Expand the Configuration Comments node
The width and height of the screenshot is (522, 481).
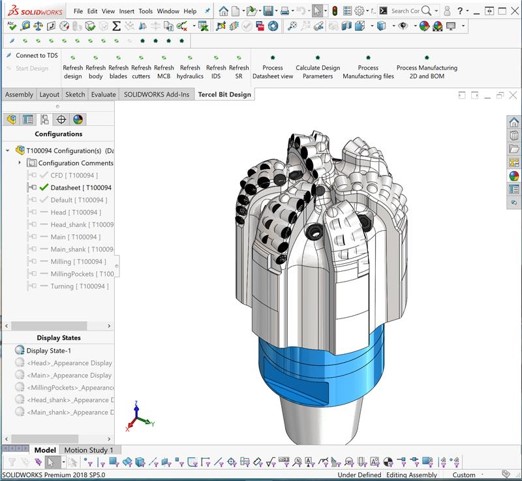(x=19, y=163)
